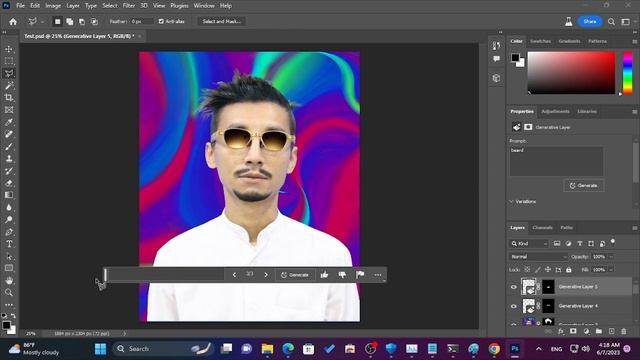Switch to the Adjustments tab
640x360 pixels.
(x=555, y=111)
